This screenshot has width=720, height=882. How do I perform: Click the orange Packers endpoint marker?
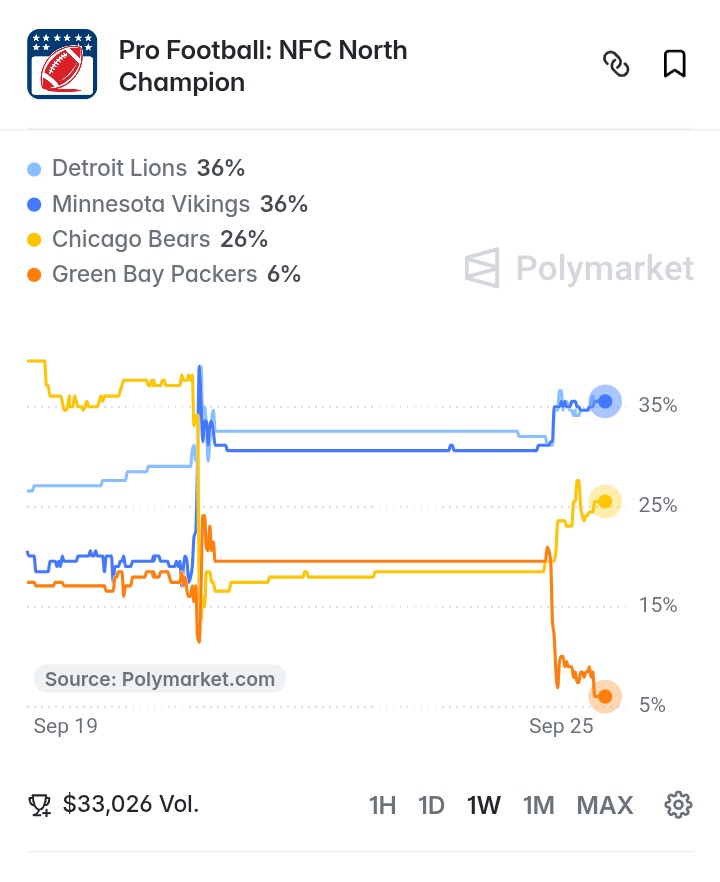pos(605,696)
